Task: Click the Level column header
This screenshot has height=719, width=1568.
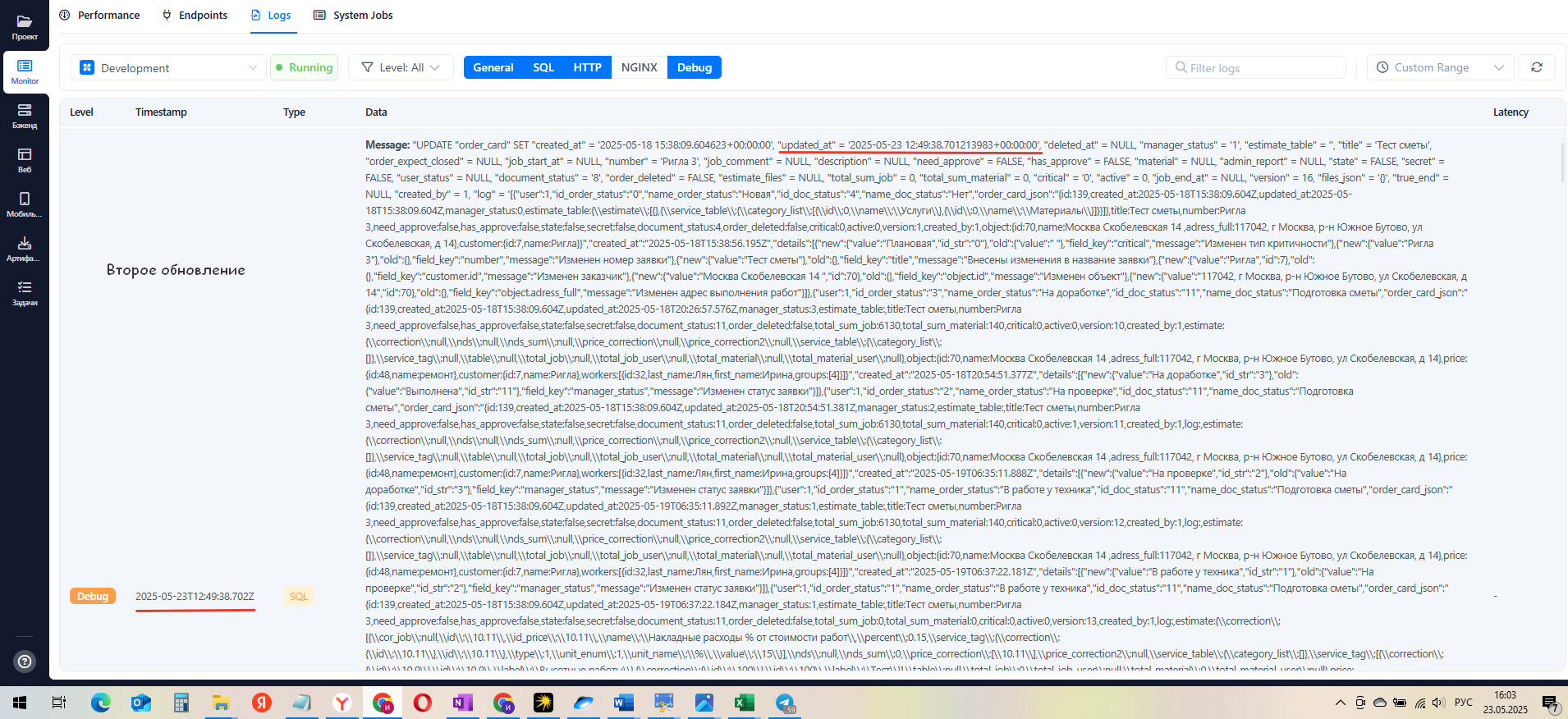Action: click(81, 112)
